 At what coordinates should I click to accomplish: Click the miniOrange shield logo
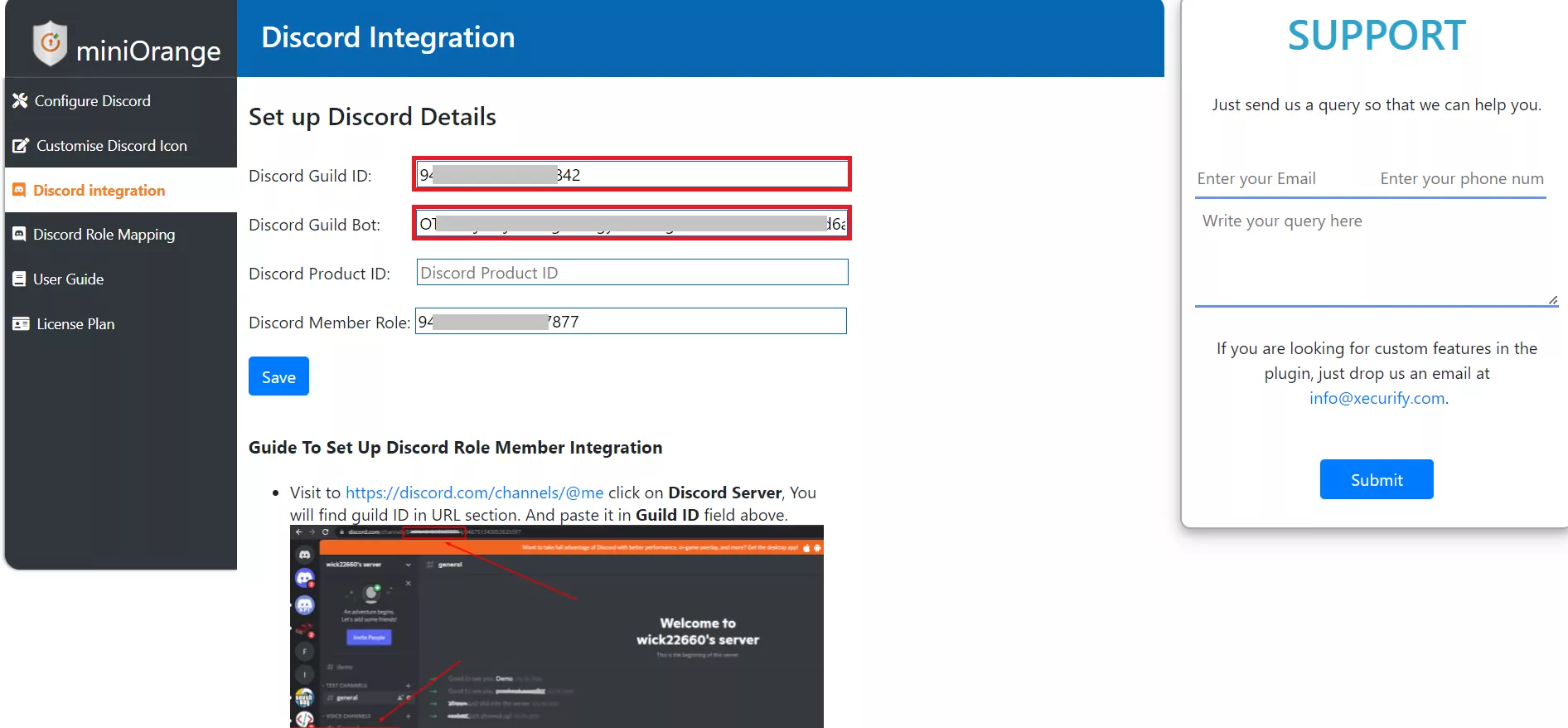pos(50,43)
